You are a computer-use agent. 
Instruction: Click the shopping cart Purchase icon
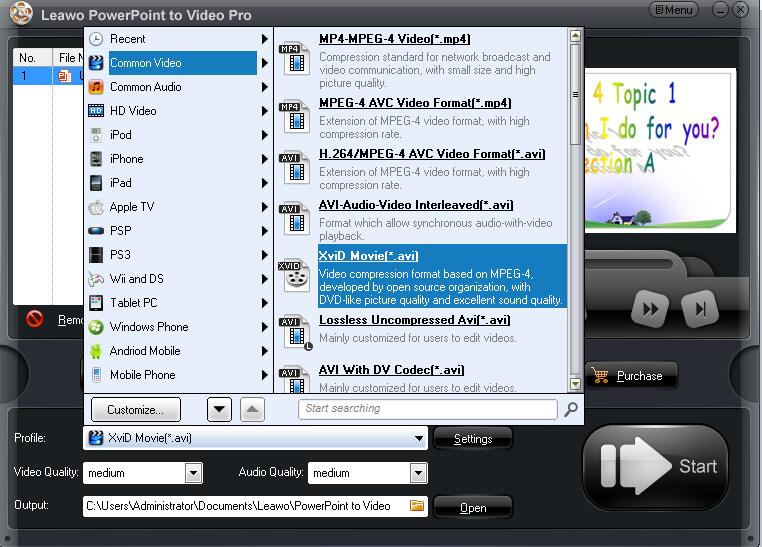point(601,376)
